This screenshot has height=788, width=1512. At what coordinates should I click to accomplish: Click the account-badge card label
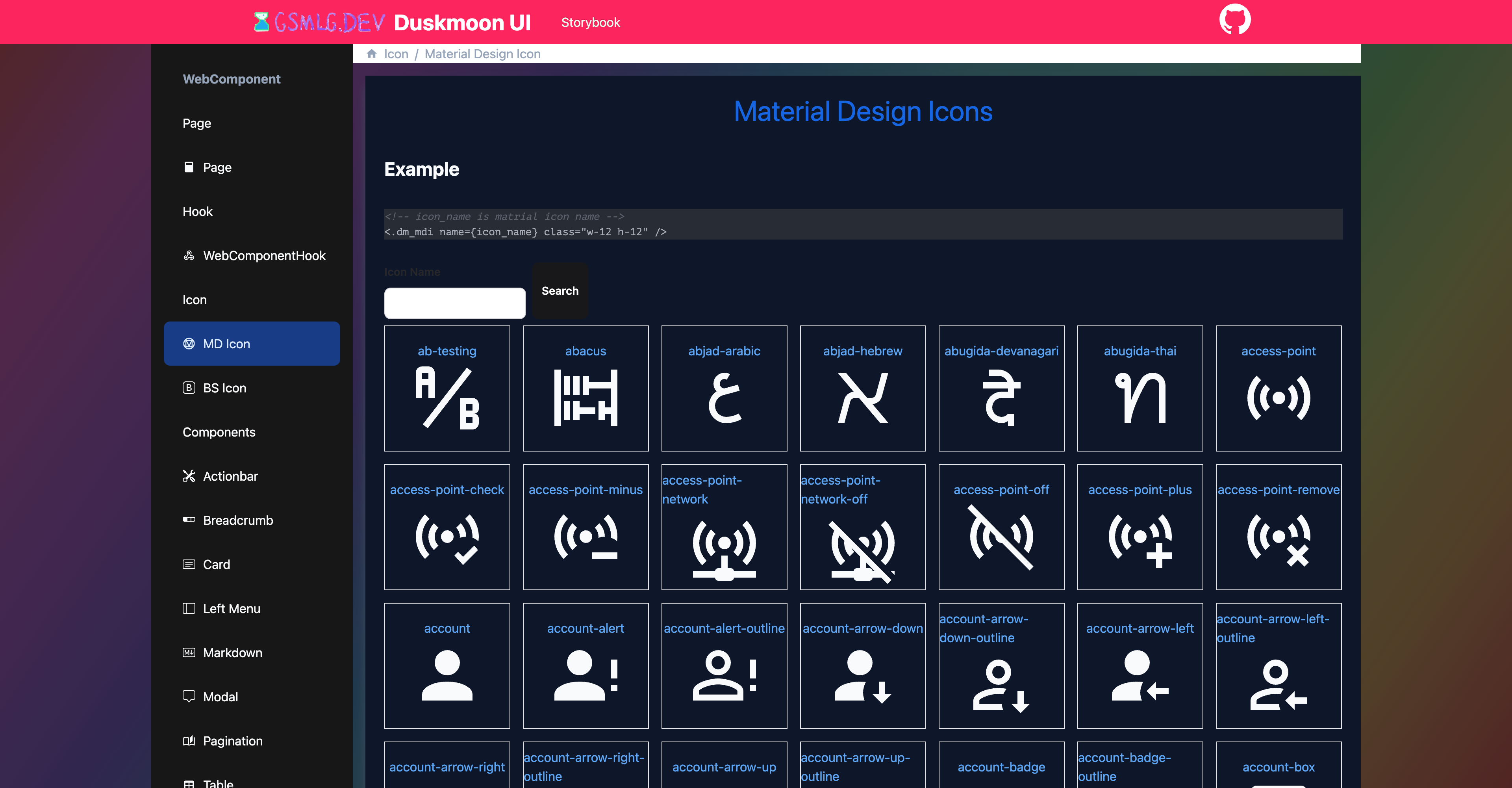pyautogui.click(x=1001, y=767)
